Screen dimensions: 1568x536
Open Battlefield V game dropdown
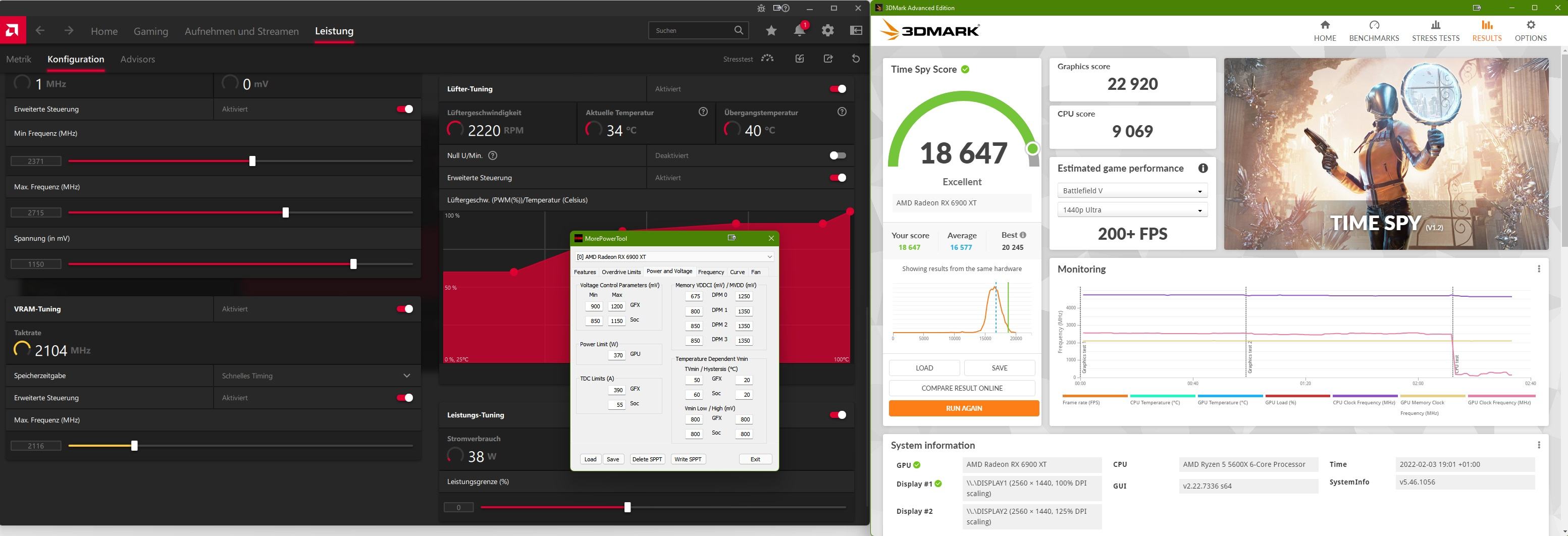tap(1132, 190)
